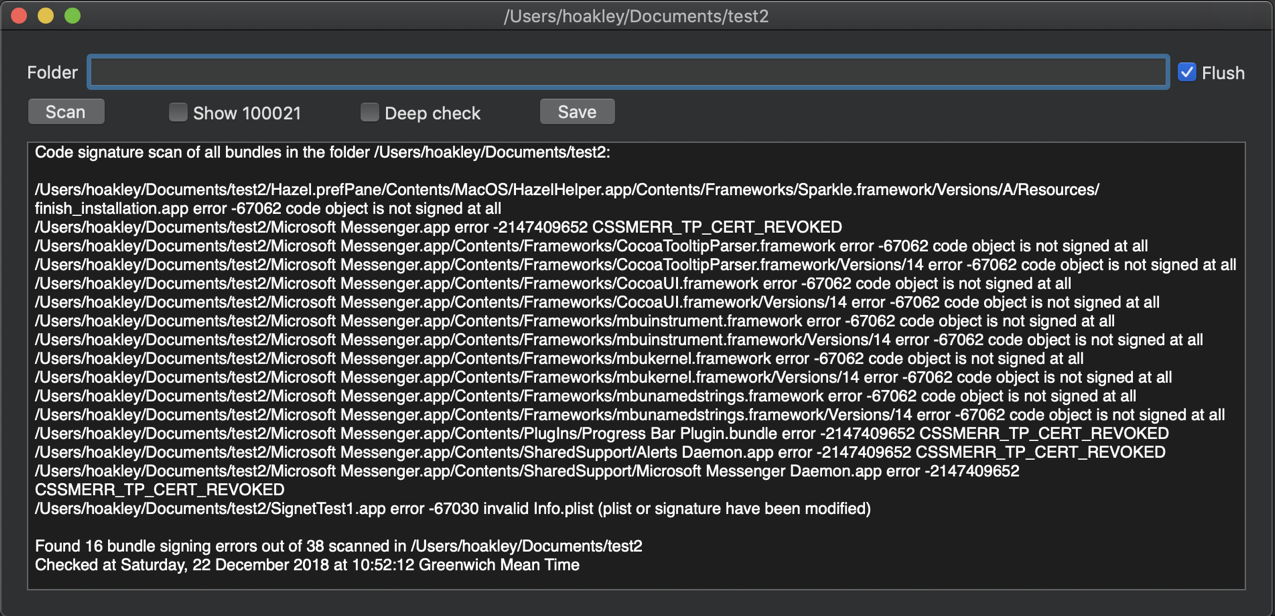Click the mbunamedstrings.framework/Versions/14 error line

coord(629,415)
